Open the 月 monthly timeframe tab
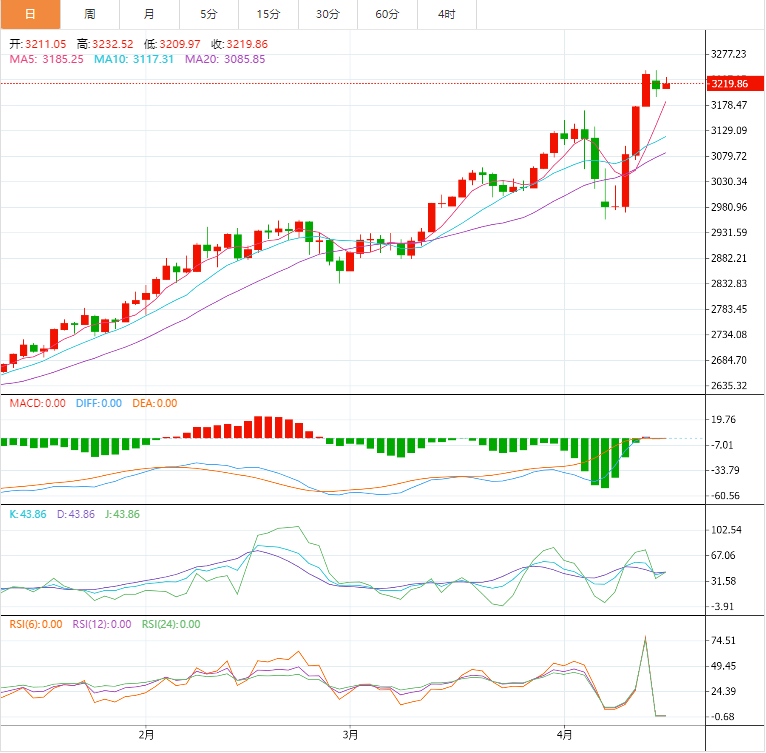 click(149, 14)
